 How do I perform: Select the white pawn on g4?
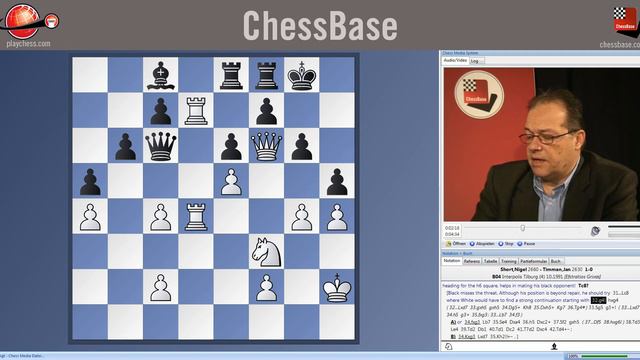coord(302,216)
